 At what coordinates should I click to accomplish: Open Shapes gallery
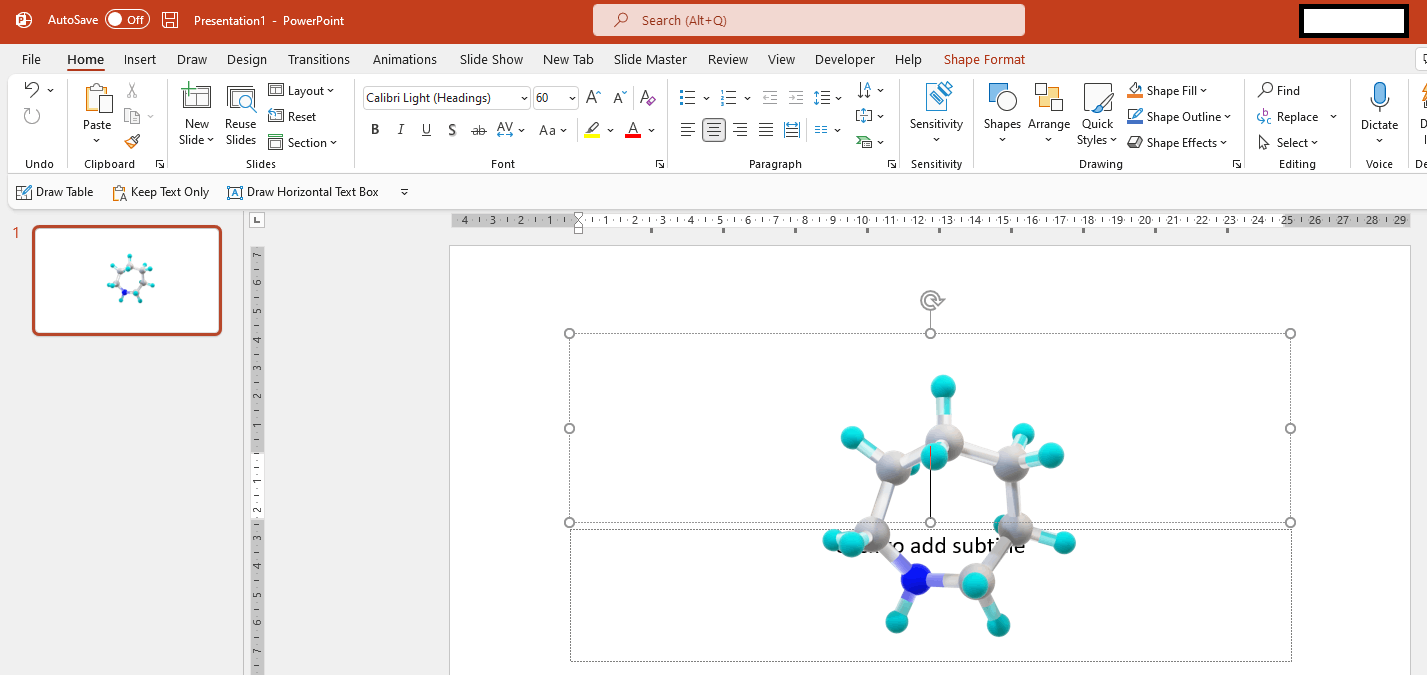[x=1002, y=114]
